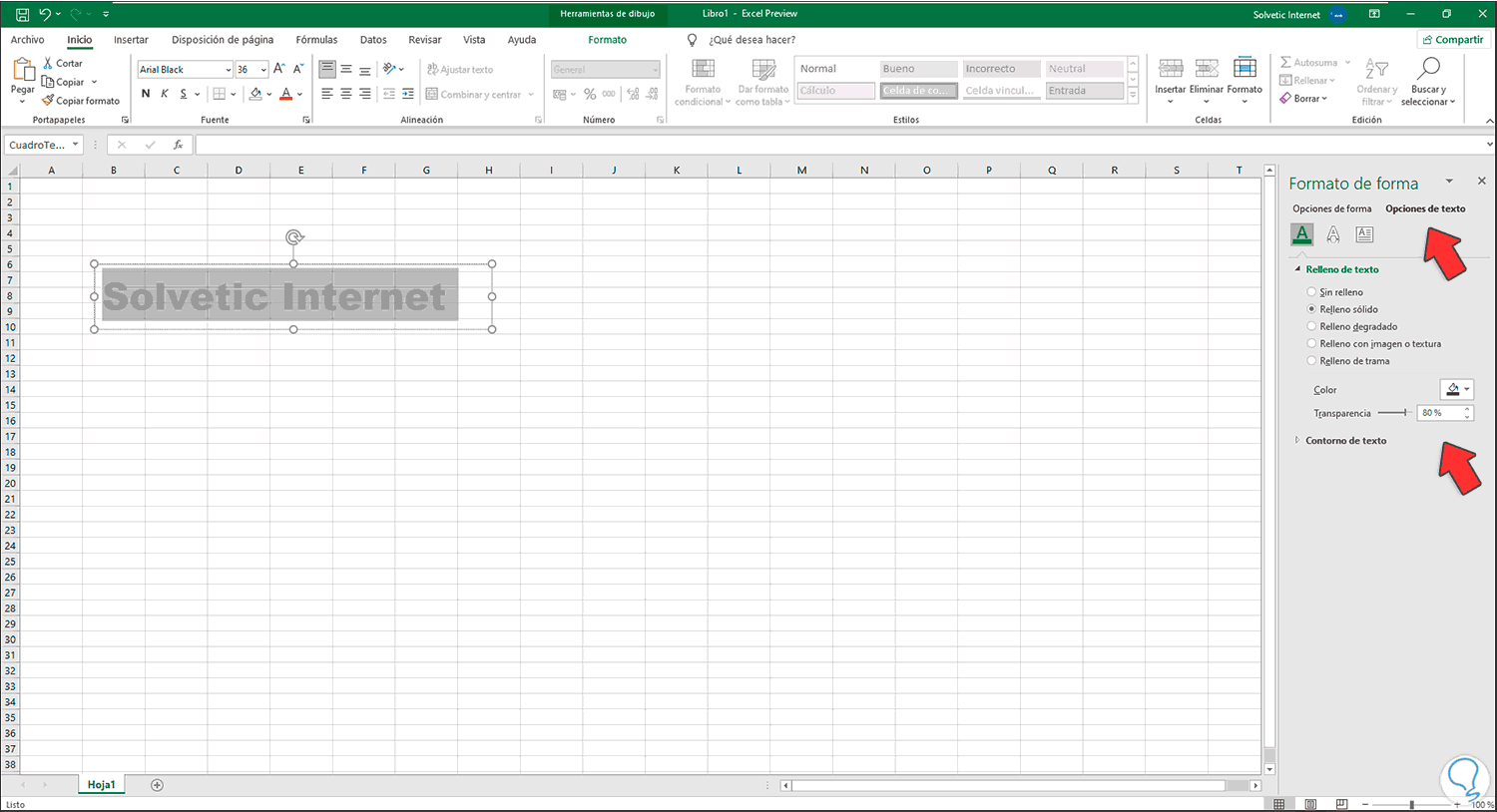Click the decrease indent icon

389,94
